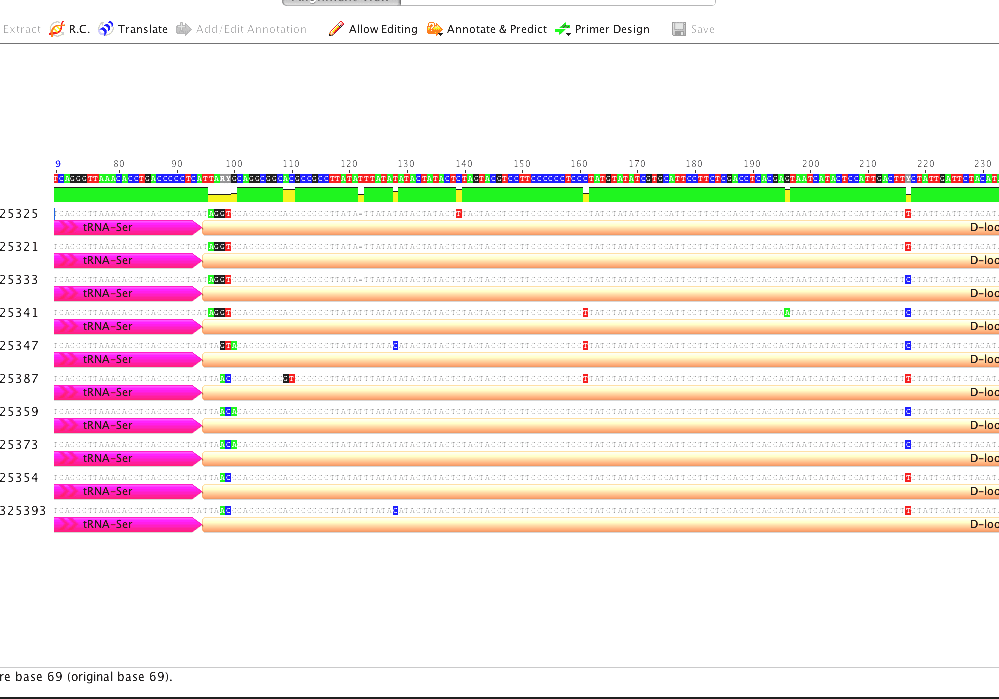
Task: Click position 100 on the ruler
Action: [x=233, y=164]
